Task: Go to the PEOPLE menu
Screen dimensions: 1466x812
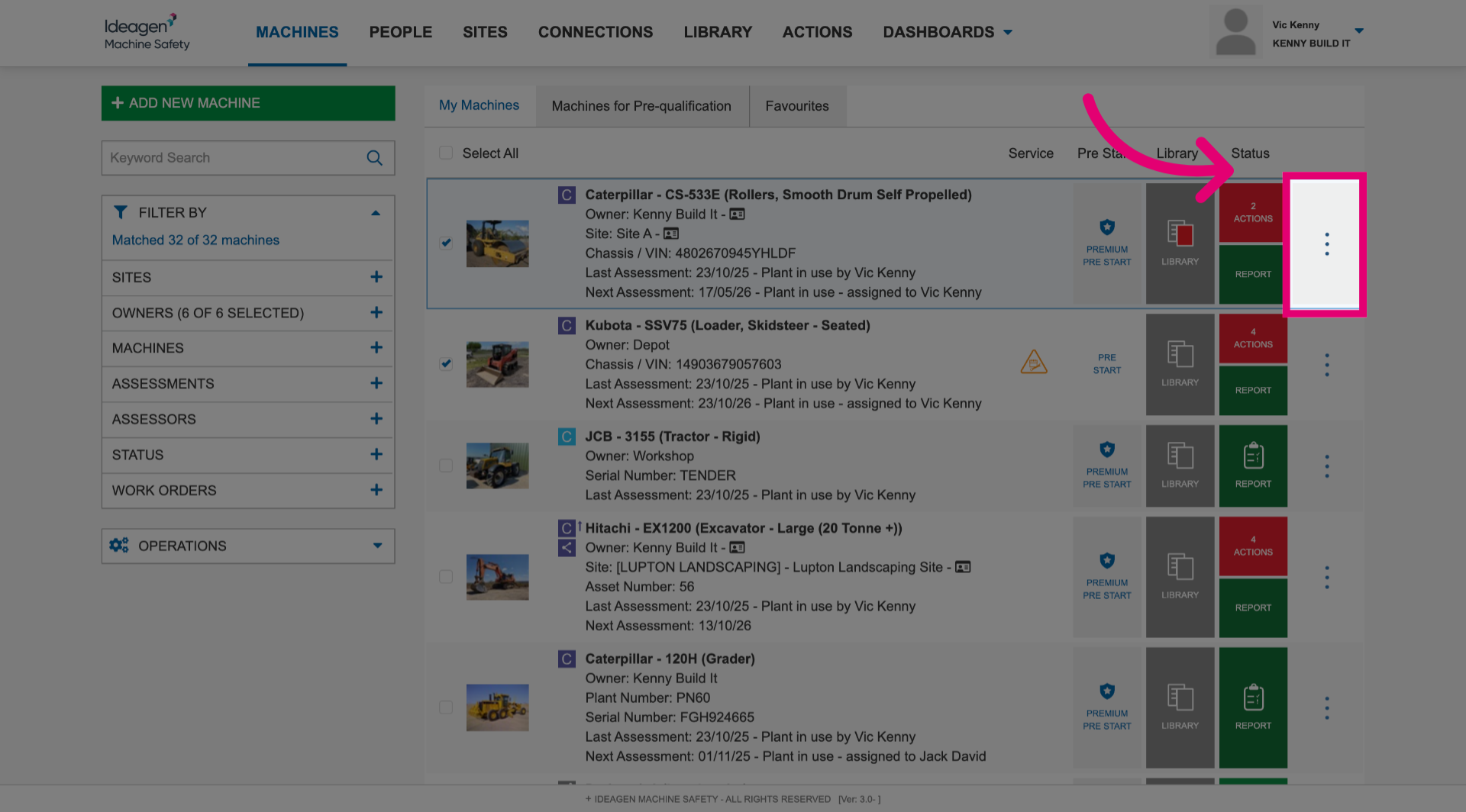Action: coord(400,32)
